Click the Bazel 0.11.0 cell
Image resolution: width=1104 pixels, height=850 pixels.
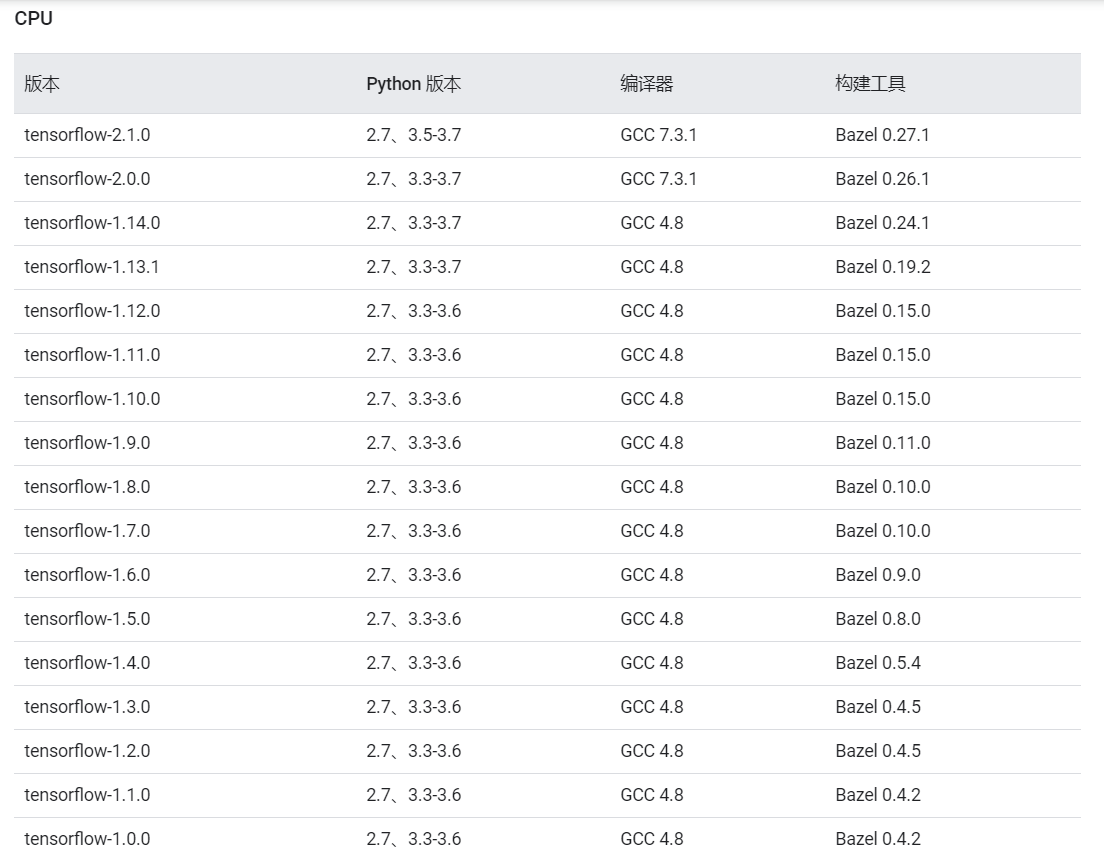coord(883,443)
